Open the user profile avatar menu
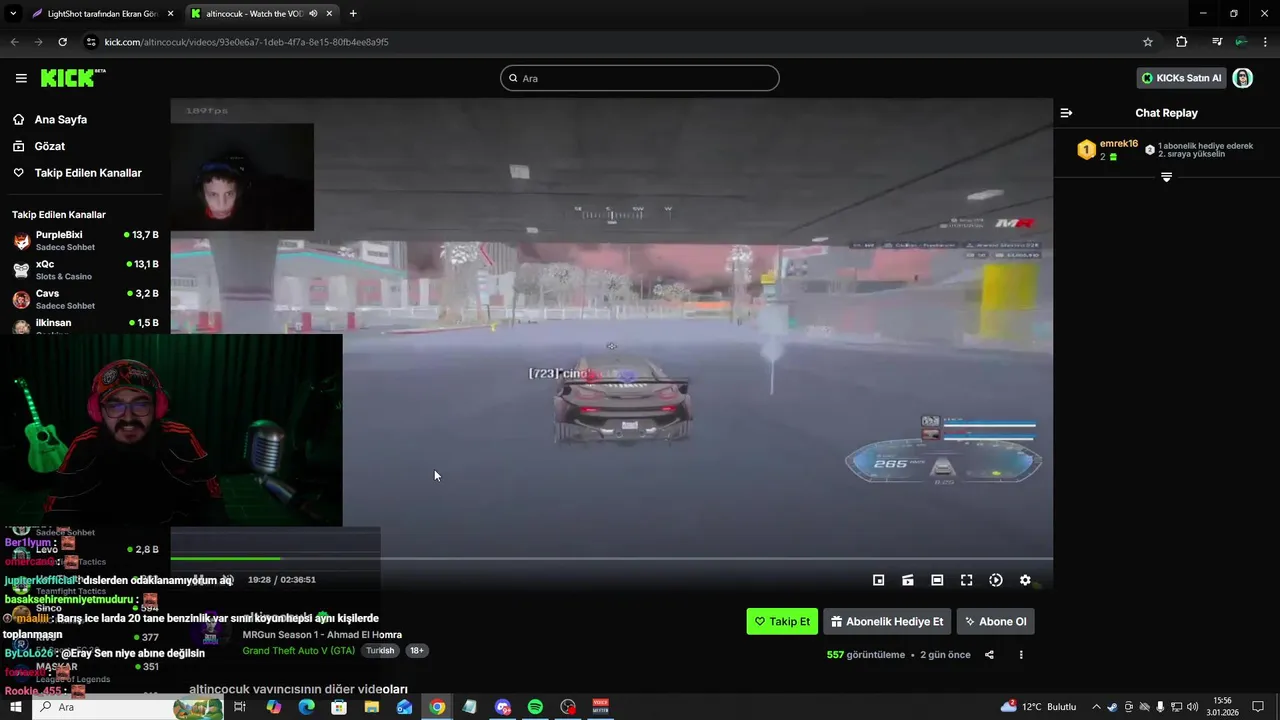The height and width of the screenshot is (720, 1280). [1243, 78]
